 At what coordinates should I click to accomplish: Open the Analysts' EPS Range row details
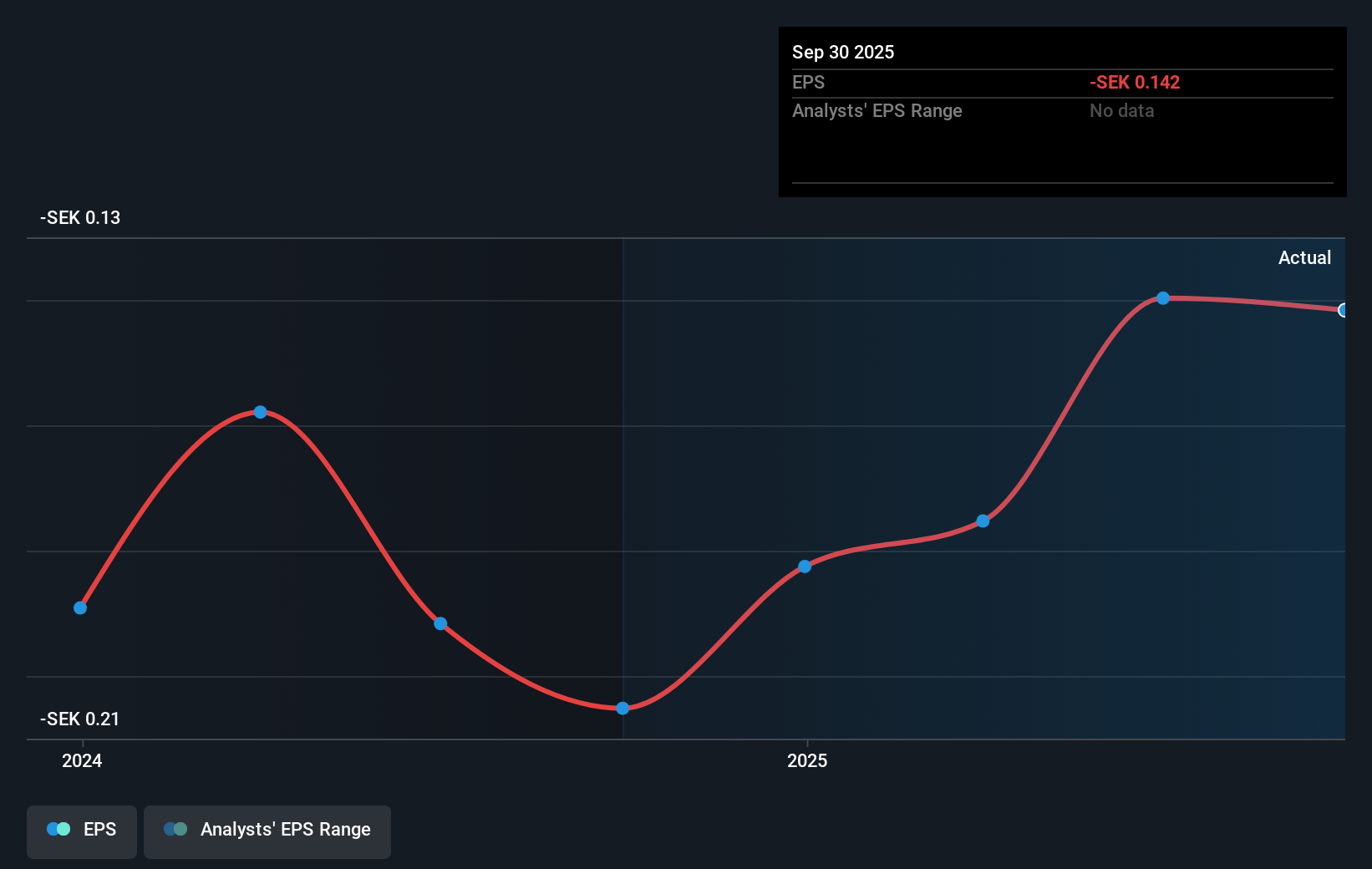[877, 110]
